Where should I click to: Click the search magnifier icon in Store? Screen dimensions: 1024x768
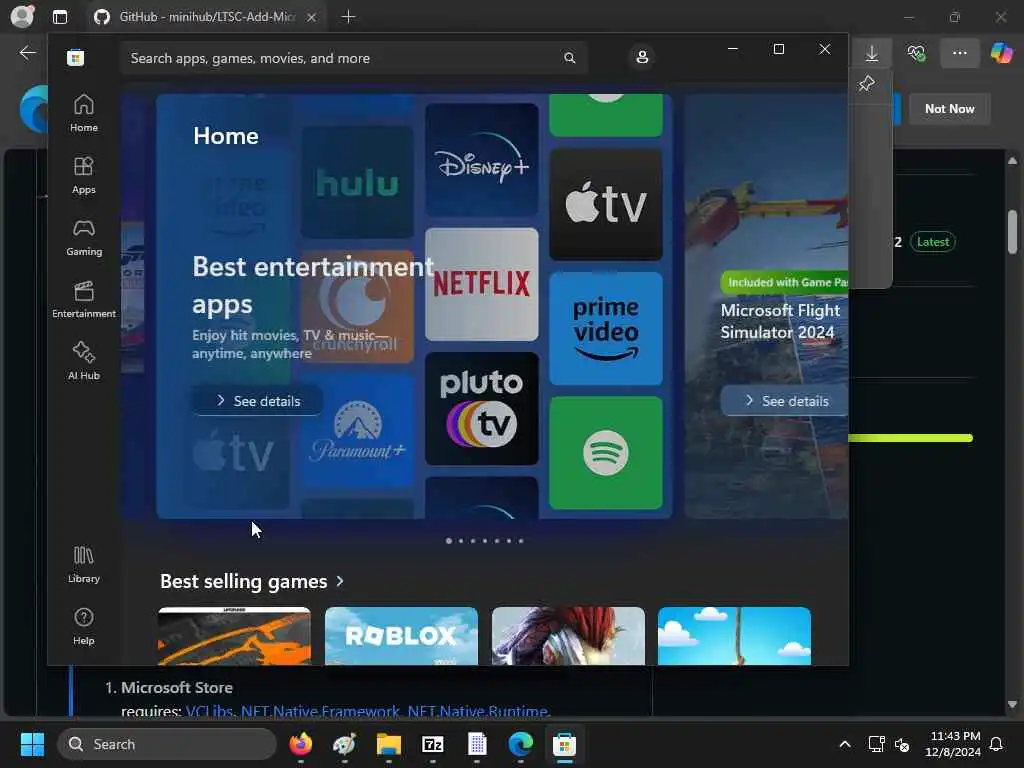pos(569,58)
